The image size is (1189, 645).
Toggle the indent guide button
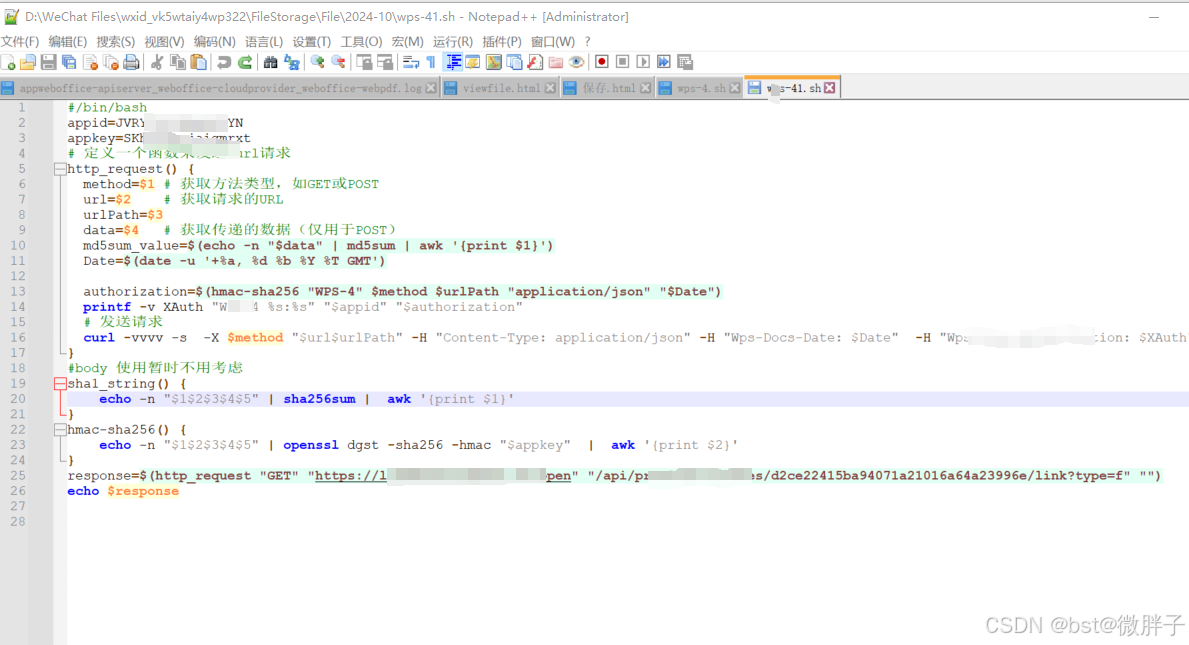coord(453,62)
